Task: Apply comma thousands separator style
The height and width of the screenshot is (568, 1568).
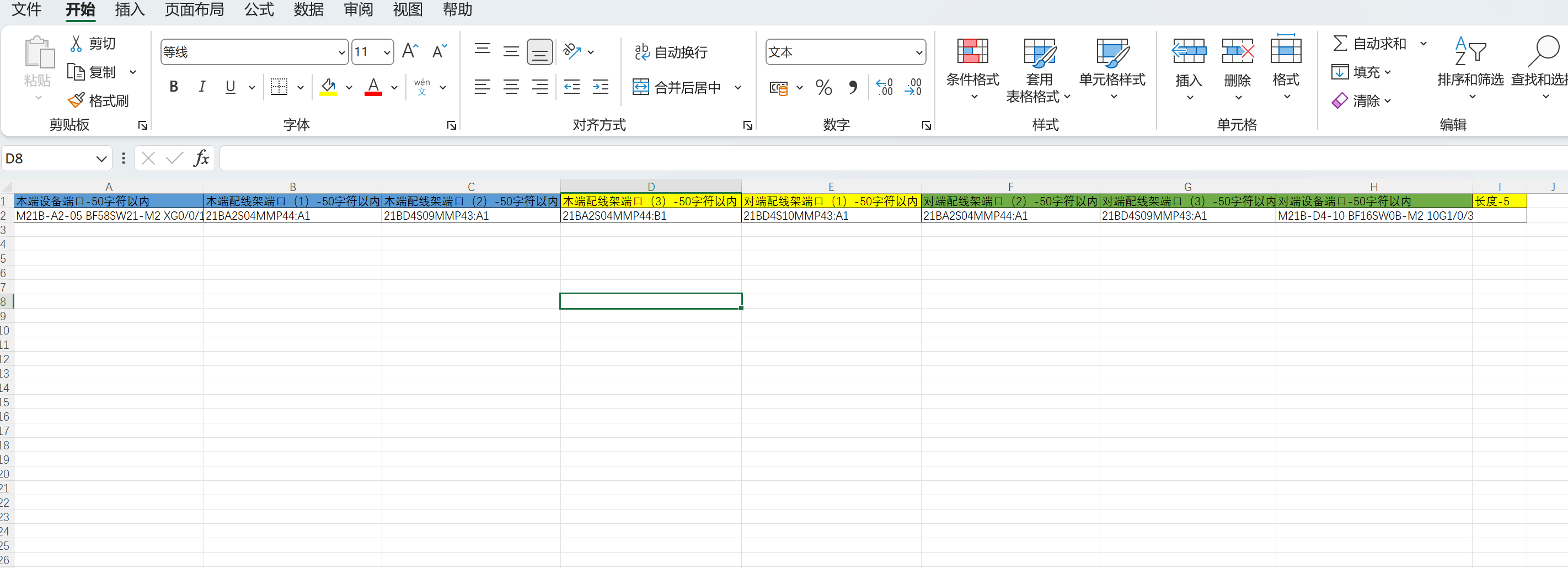Action: [x=853, y=88]
